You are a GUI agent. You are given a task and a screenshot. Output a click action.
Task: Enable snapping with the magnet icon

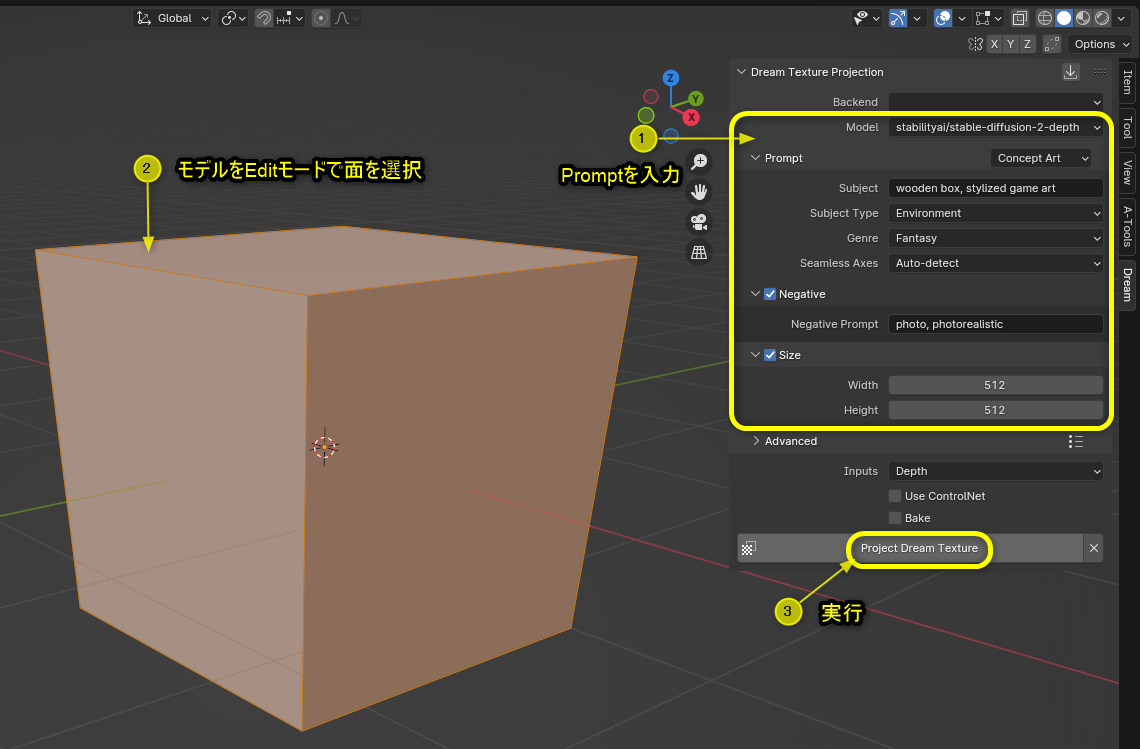point(264,17)
